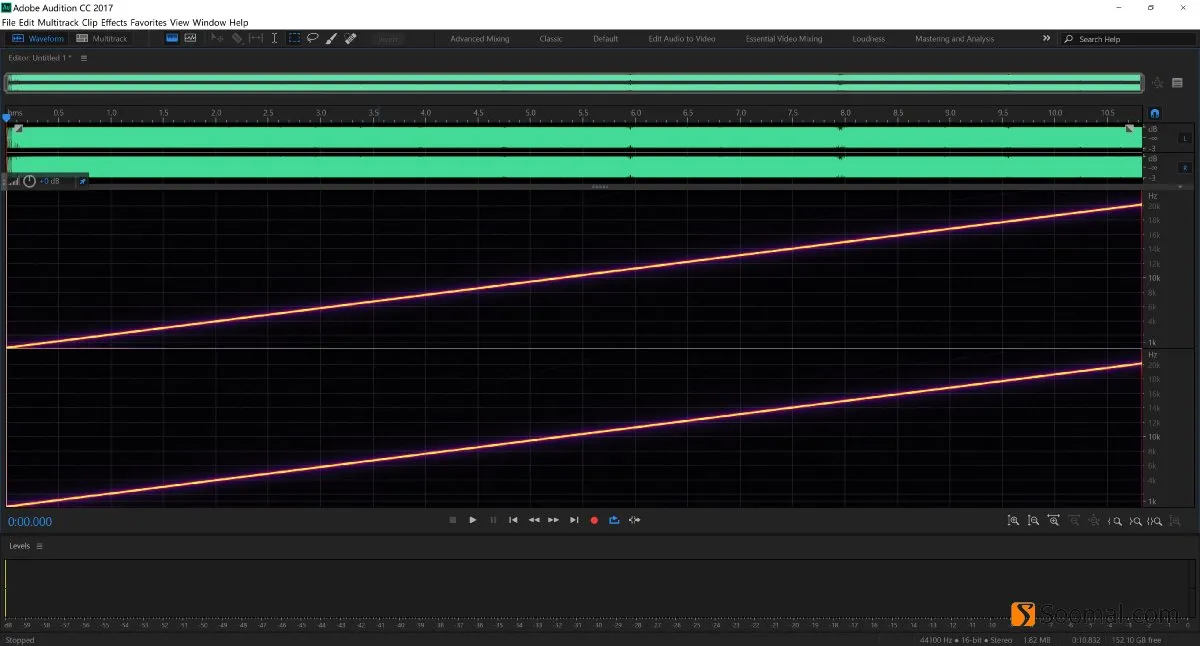
Task: Expand the workspace overflow chevron
Action: point(1047,38)
